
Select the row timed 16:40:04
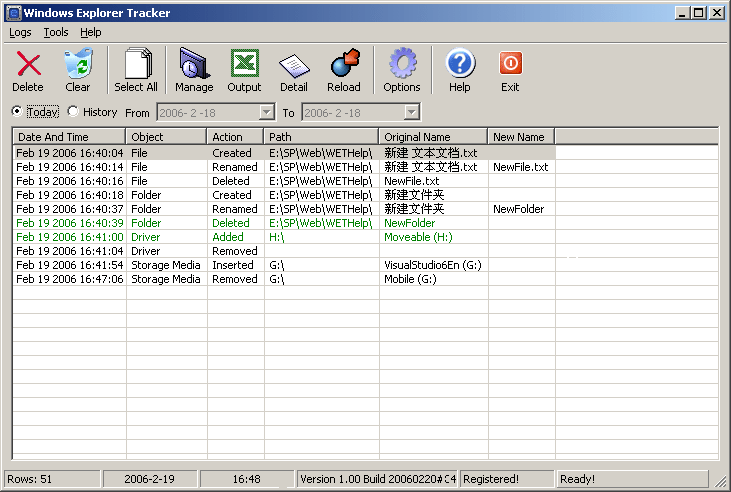tap(284, 153)
